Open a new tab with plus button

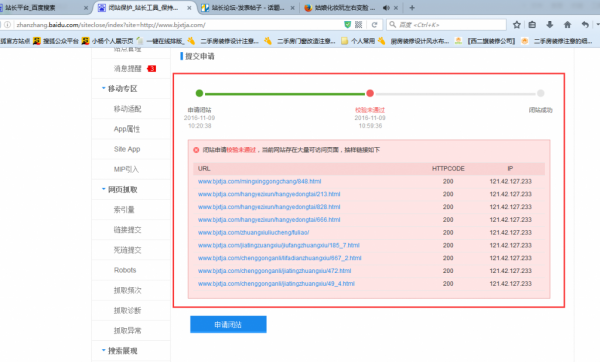point(412,8)
